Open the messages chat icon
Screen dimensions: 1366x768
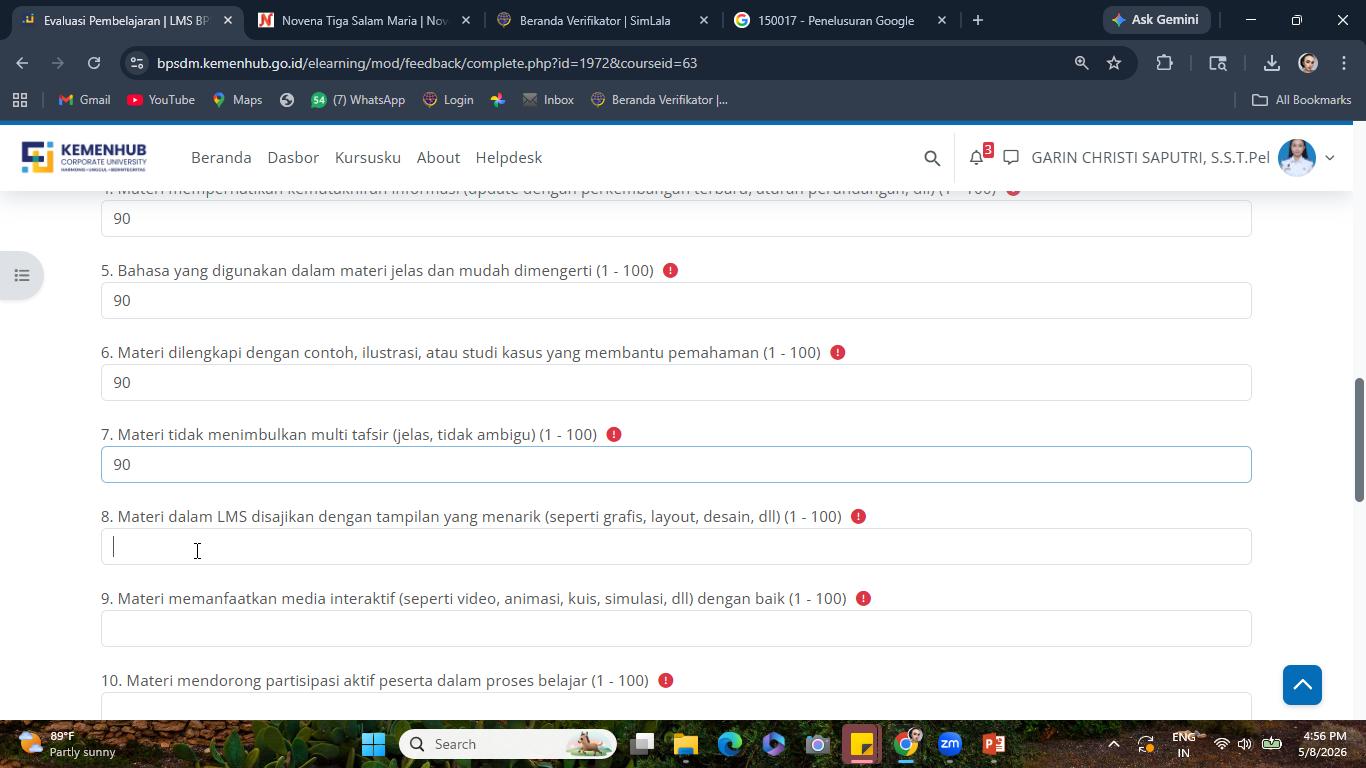[x=1011, y=157]
